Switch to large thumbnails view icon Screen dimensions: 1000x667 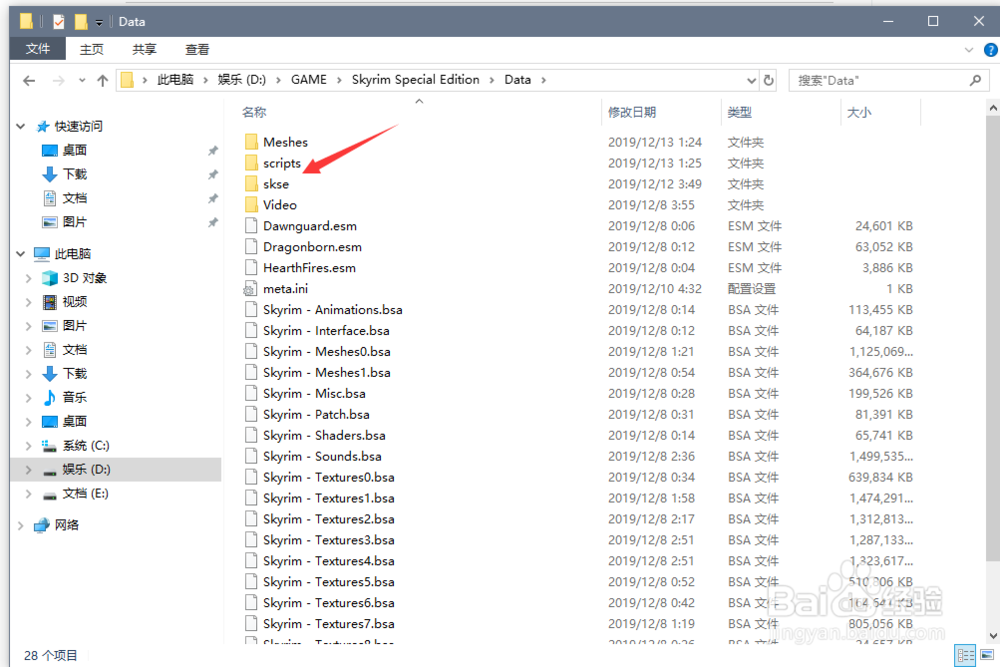pyautogui.click(x=987, y=655)
